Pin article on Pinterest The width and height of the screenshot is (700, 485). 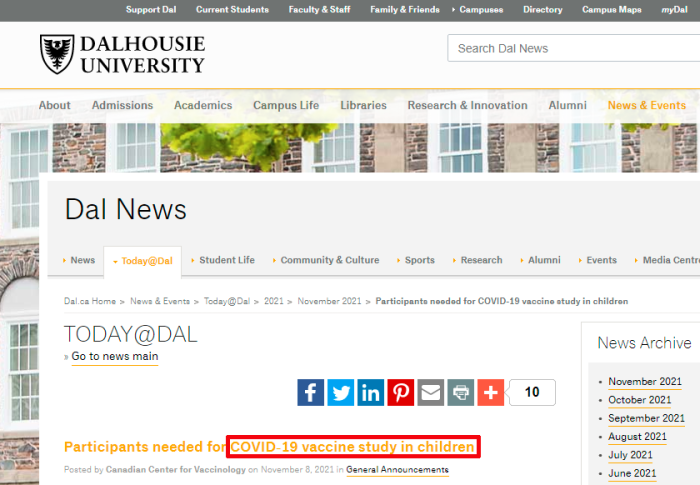click(x=400, y=393)
